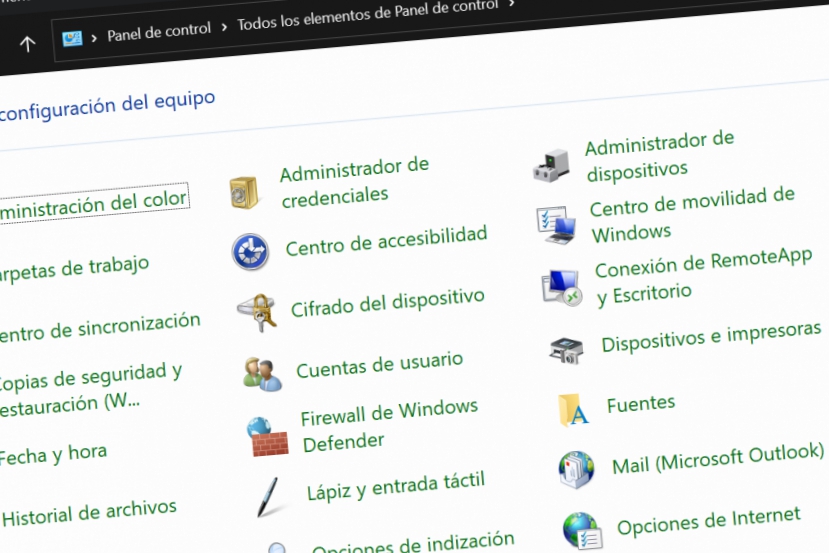Click Conexión de RemoteApp y Escritorio icon
The width and height of the screenshot is (829, 553).
point(561,288)
